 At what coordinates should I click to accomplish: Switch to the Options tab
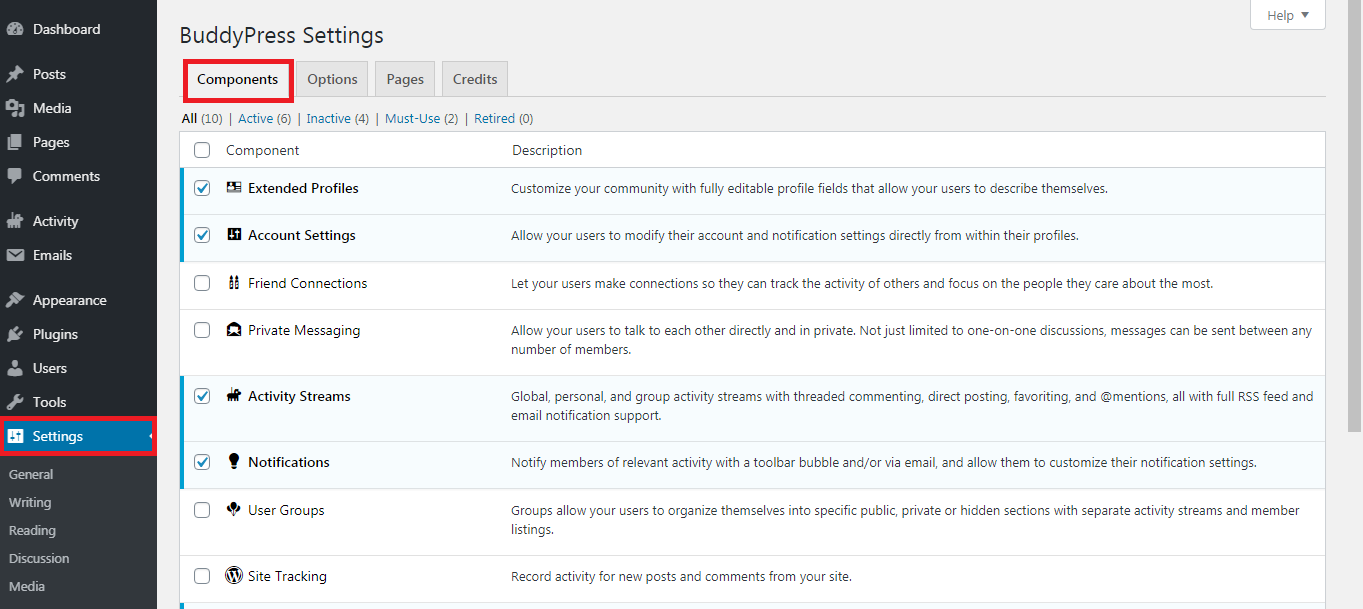[x=332, y=79]
